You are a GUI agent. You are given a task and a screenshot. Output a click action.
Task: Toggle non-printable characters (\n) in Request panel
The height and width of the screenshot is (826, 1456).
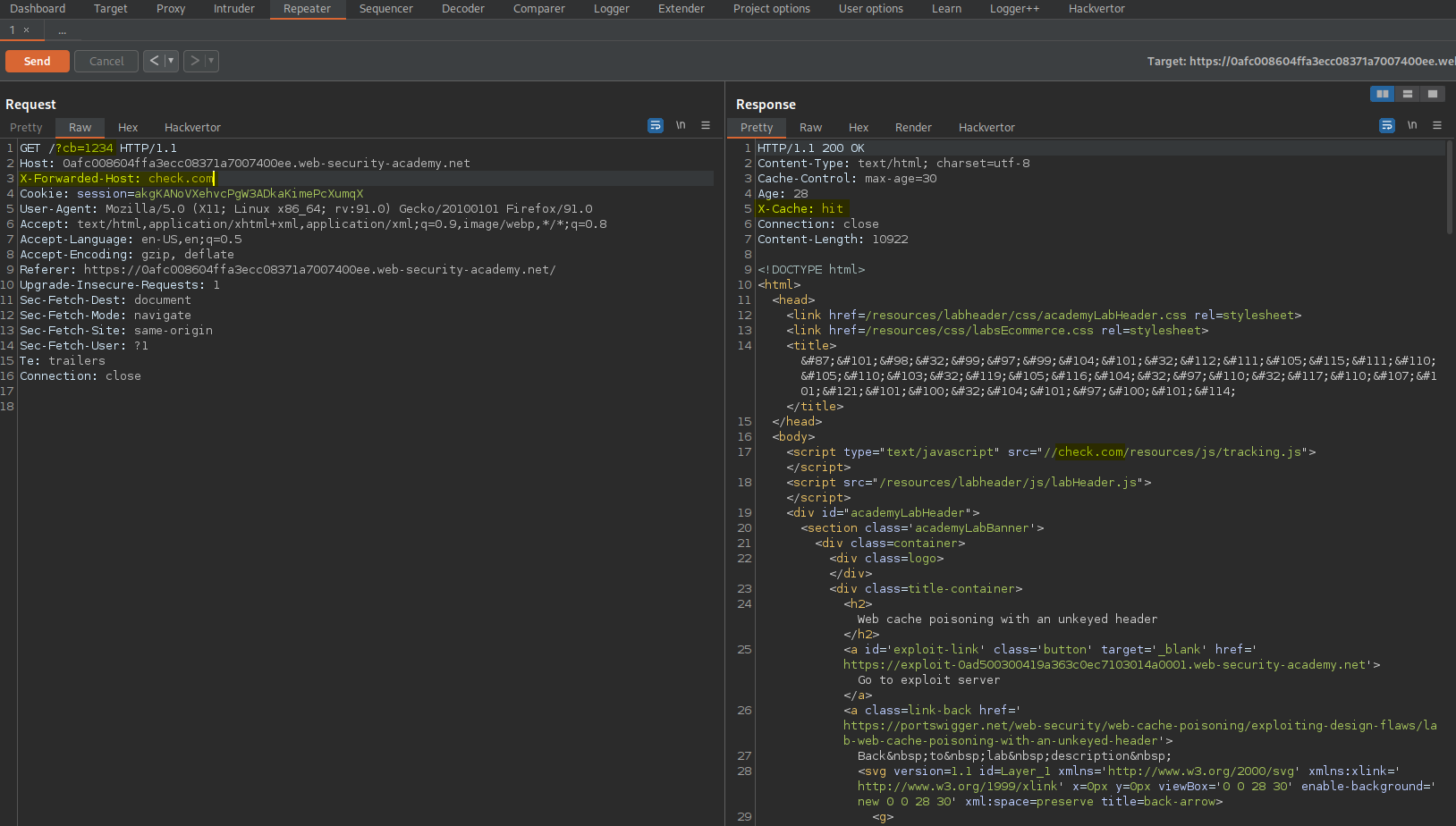click(x=681, y=126)
